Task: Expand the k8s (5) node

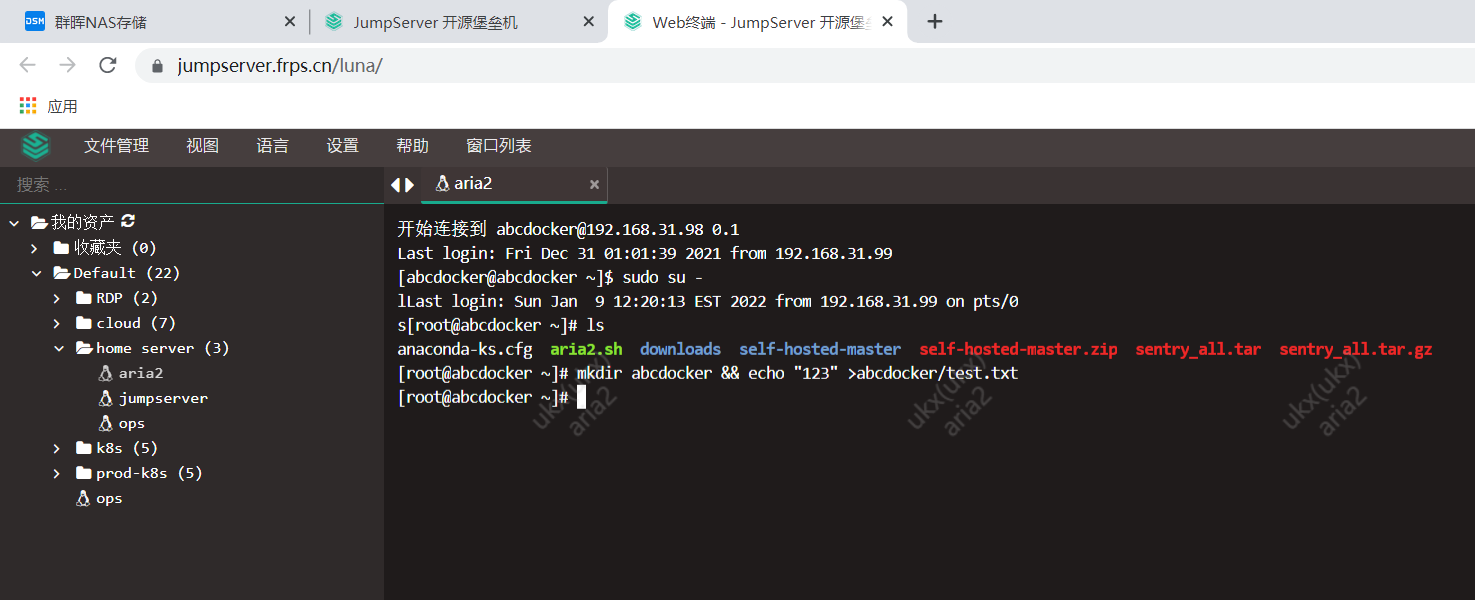Action: pos(58,448)
